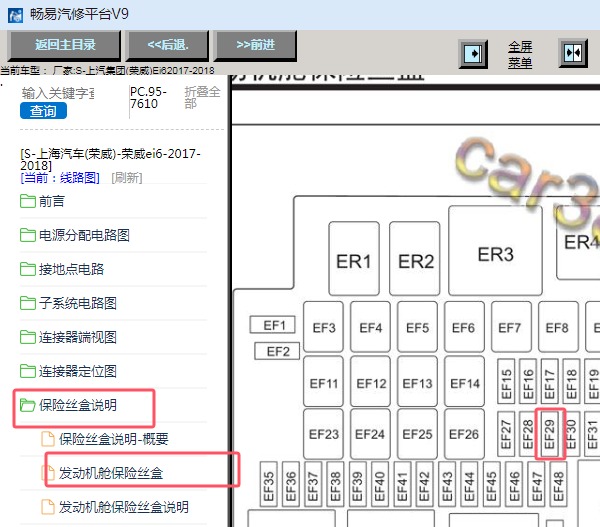Click the 连接器端视图 folder icon
600x527 pixels.
click(x=28, y=337)
